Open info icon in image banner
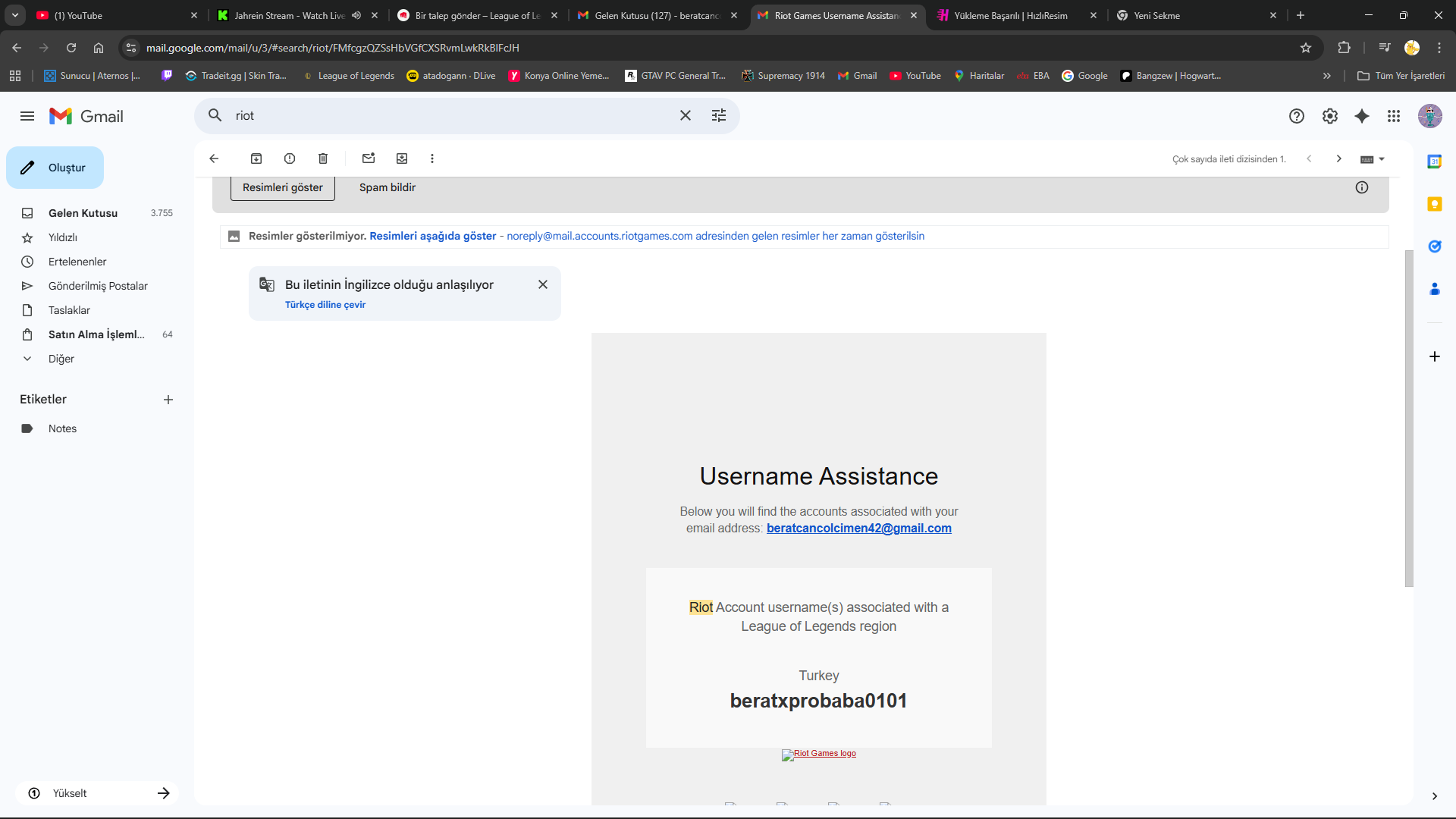1456x819 pixels. [1362, 187]
